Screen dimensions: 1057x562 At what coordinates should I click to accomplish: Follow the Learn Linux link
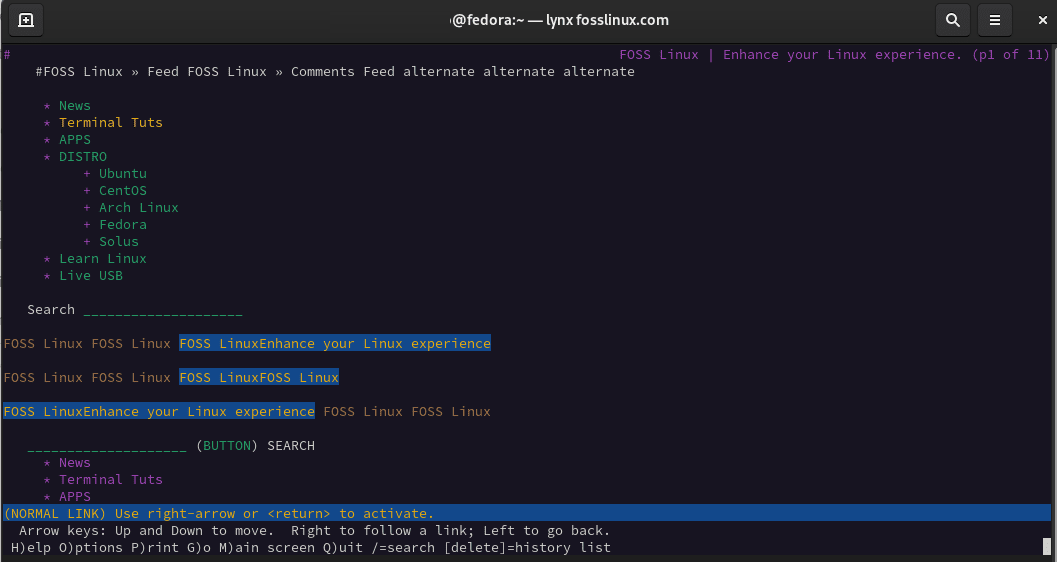[102, 259]
